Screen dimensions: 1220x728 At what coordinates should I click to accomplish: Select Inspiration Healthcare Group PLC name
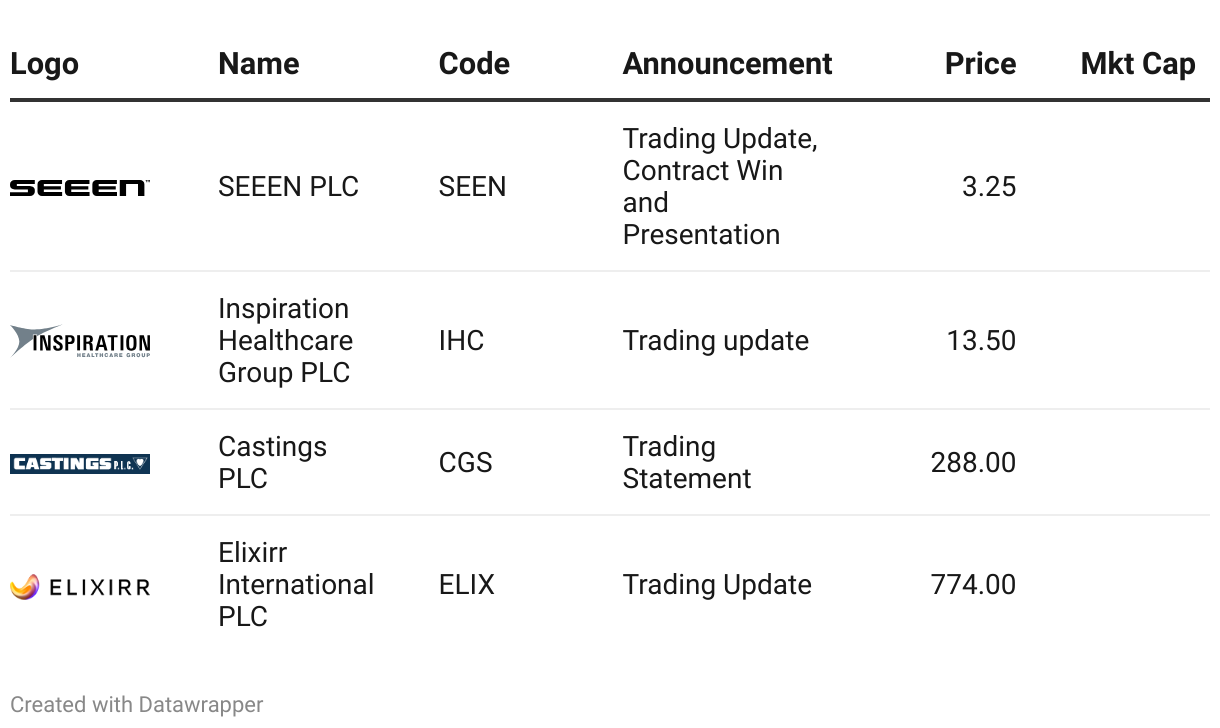(285, 341)
